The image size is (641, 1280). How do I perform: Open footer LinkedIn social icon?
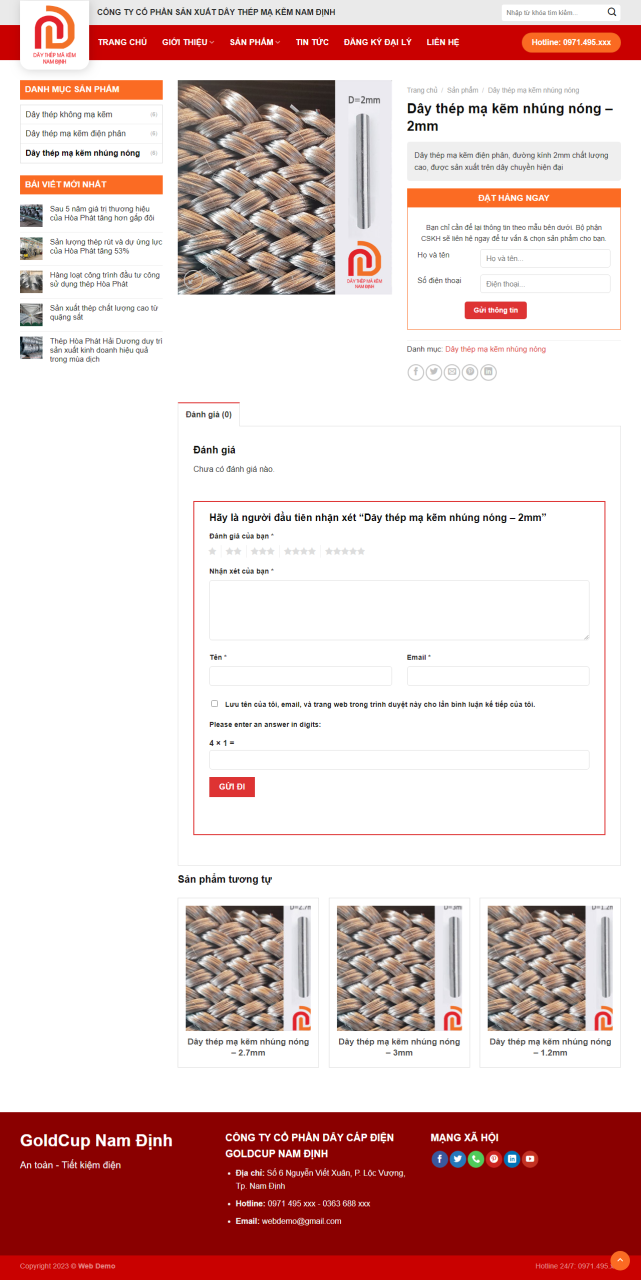click(512, 1159)
